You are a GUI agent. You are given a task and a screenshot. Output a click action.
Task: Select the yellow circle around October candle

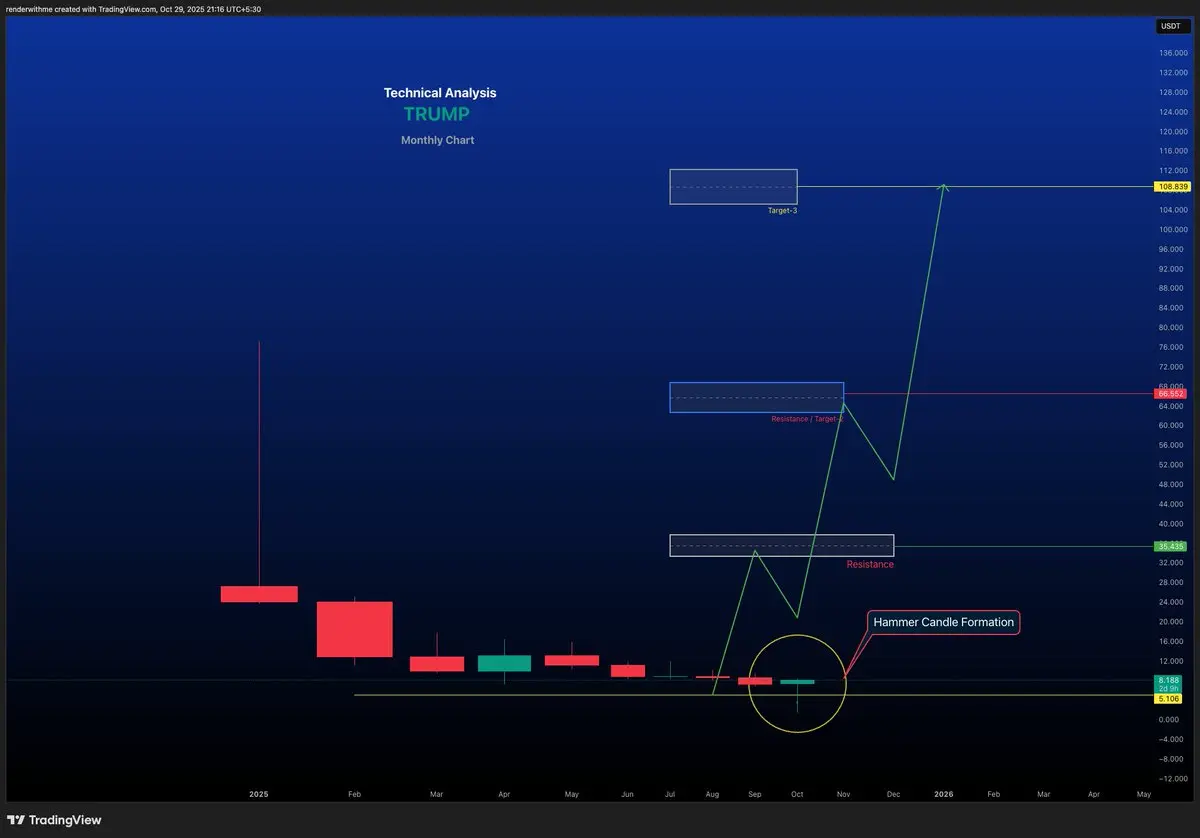tap(797, 683)
